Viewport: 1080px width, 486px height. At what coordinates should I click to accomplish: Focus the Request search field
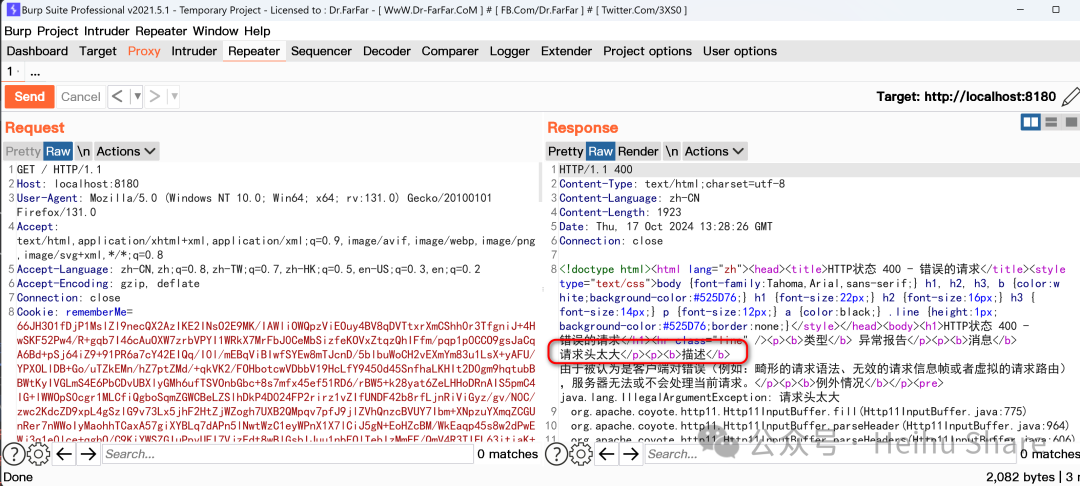(287, 454)
